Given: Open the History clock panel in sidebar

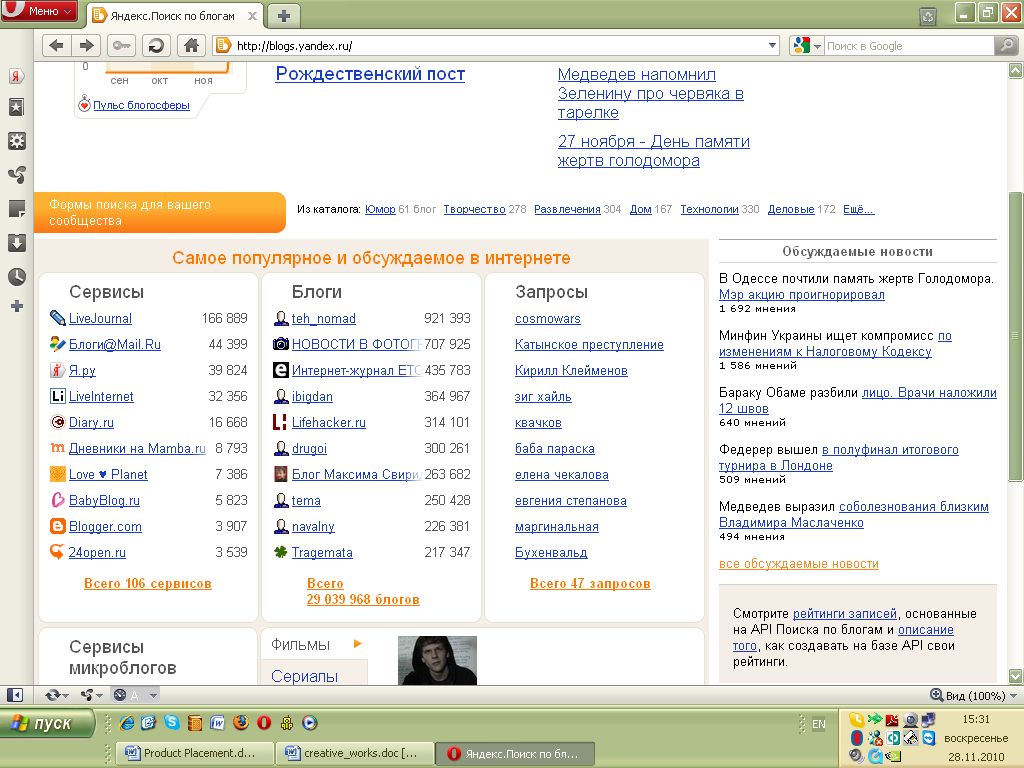Looking at the screenshot, I should [x=17, y=277].
